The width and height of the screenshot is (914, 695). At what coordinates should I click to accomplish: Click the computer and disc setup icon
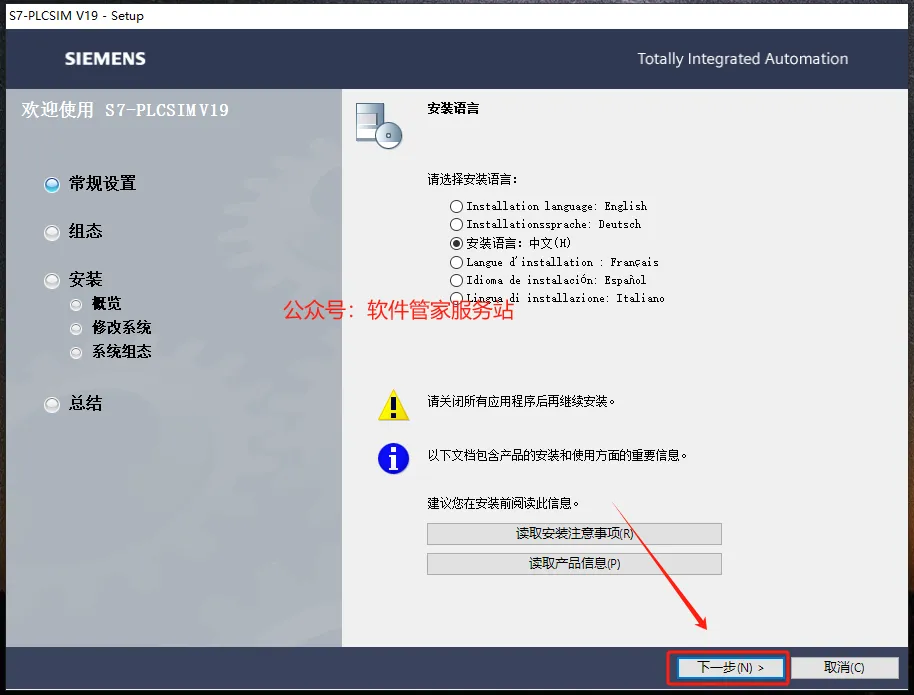[379, 125]
